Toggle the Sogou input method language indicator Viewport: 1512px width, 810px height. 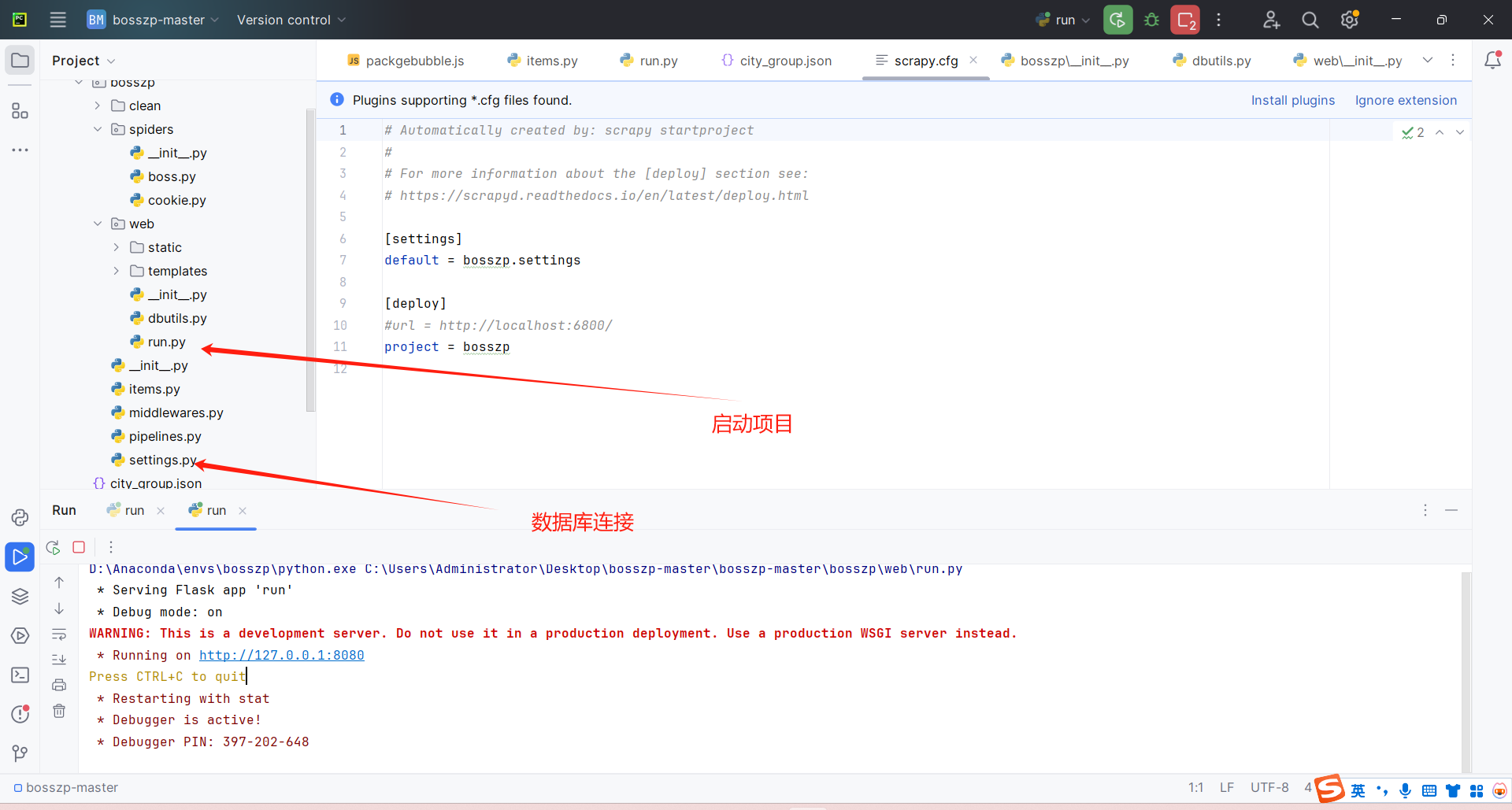[1358, 790]
